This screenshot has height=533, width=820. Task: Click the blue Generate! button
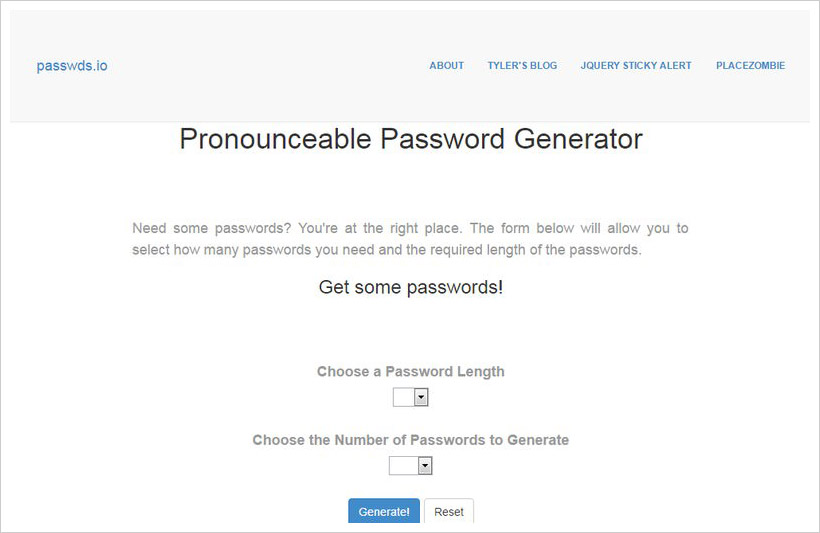[384, 511]
